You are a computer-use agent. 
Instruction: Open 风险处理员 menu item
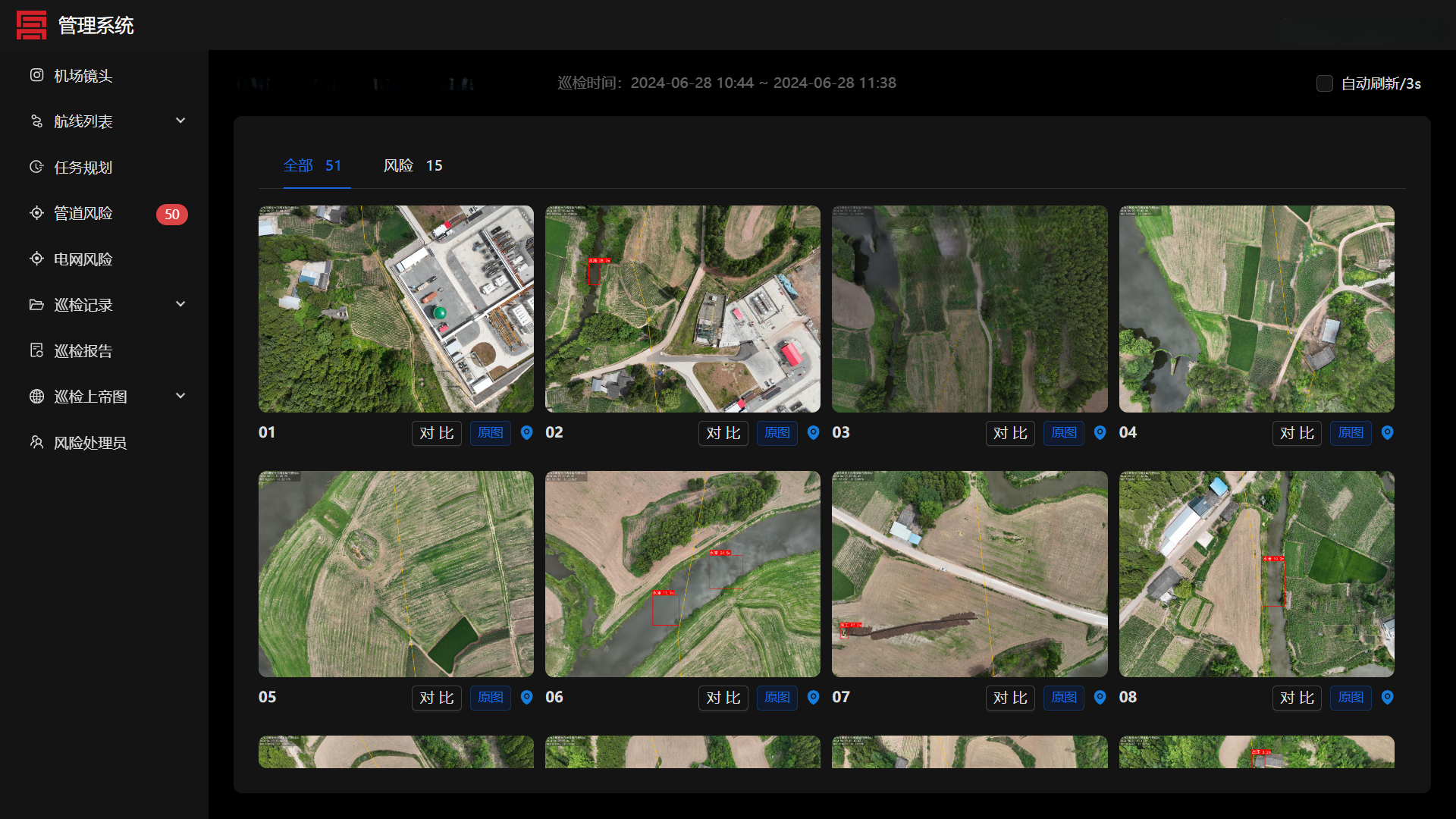[105, 443]
